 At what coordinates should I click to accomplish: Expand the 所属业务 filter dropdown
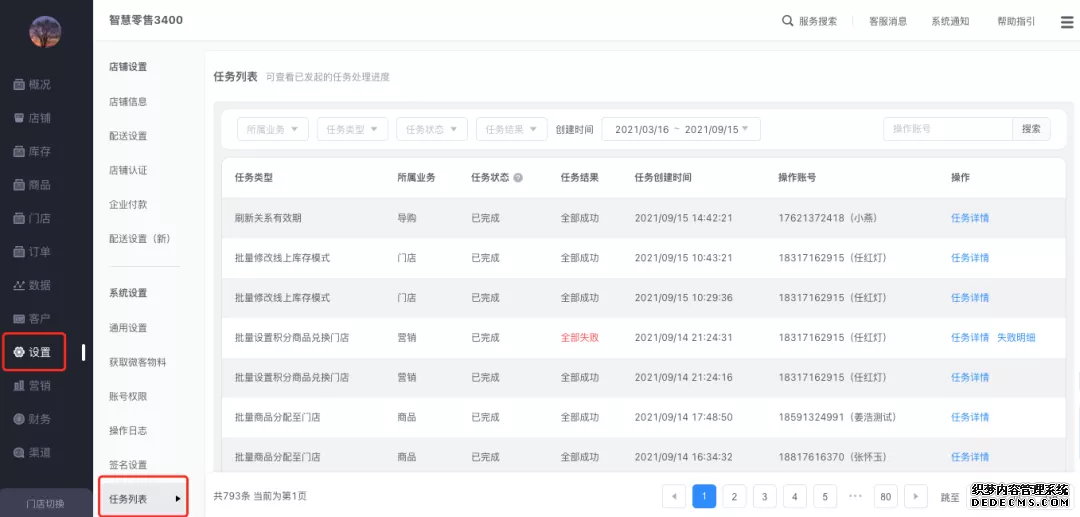(x=273, y=129)
